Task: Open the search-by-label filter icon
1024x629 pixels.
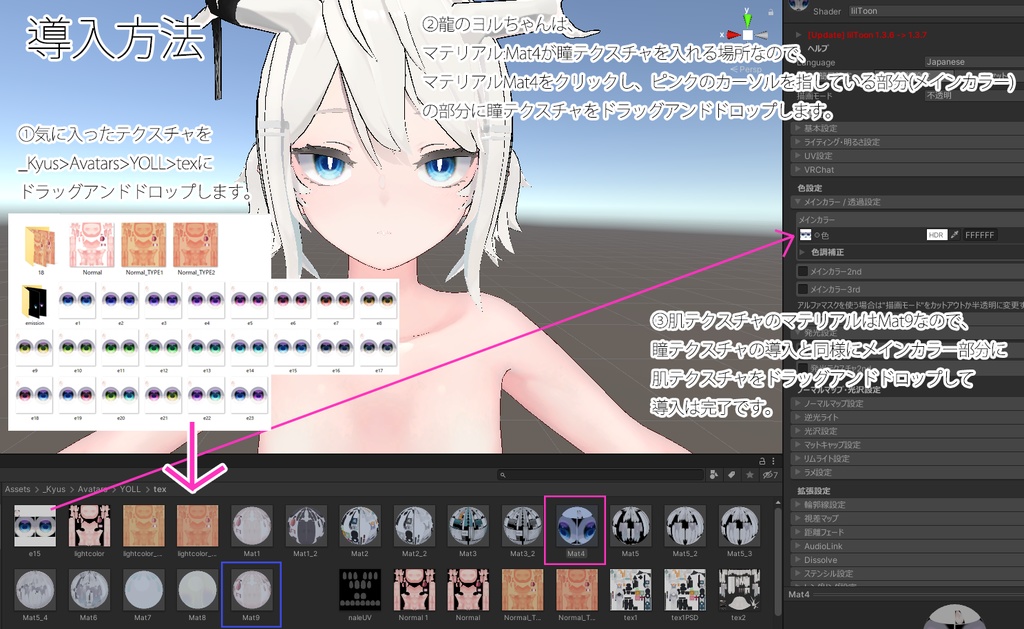Action: pyautogui.click(x=733, y=472)
